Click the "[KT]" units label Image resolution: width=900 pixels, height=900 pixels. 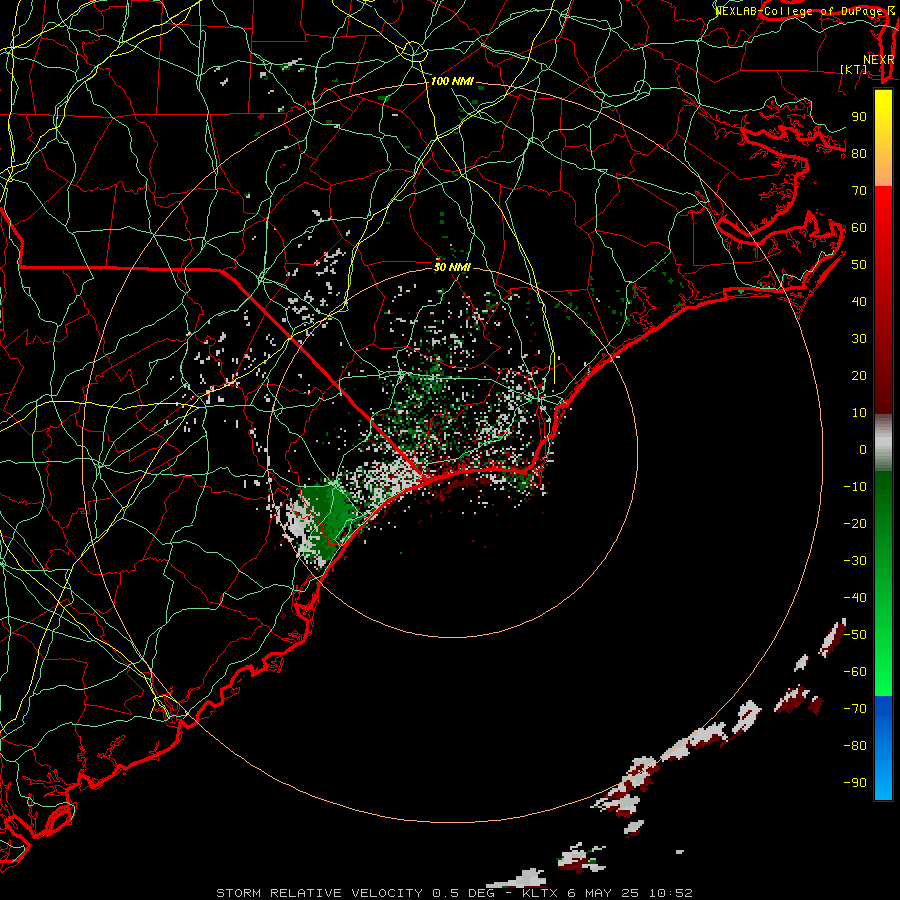[x=854, y=69]
